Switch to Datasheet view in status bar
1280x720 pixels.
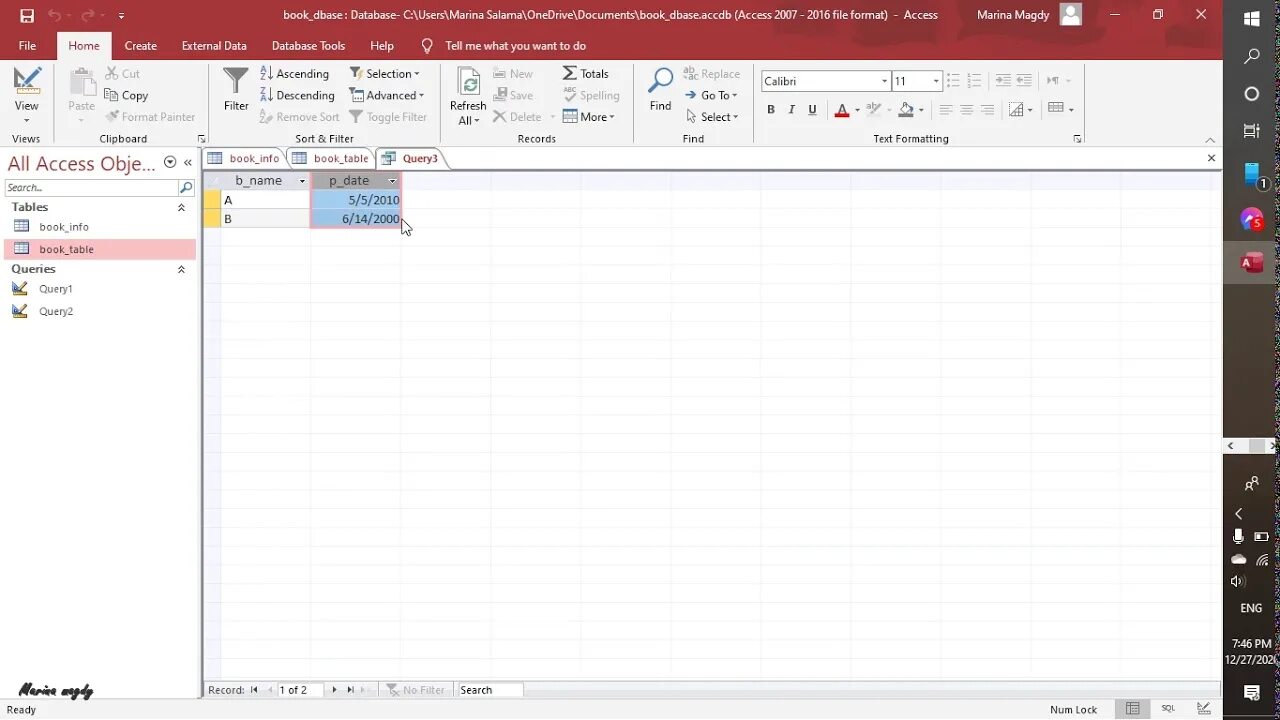tap(1132, 709)
